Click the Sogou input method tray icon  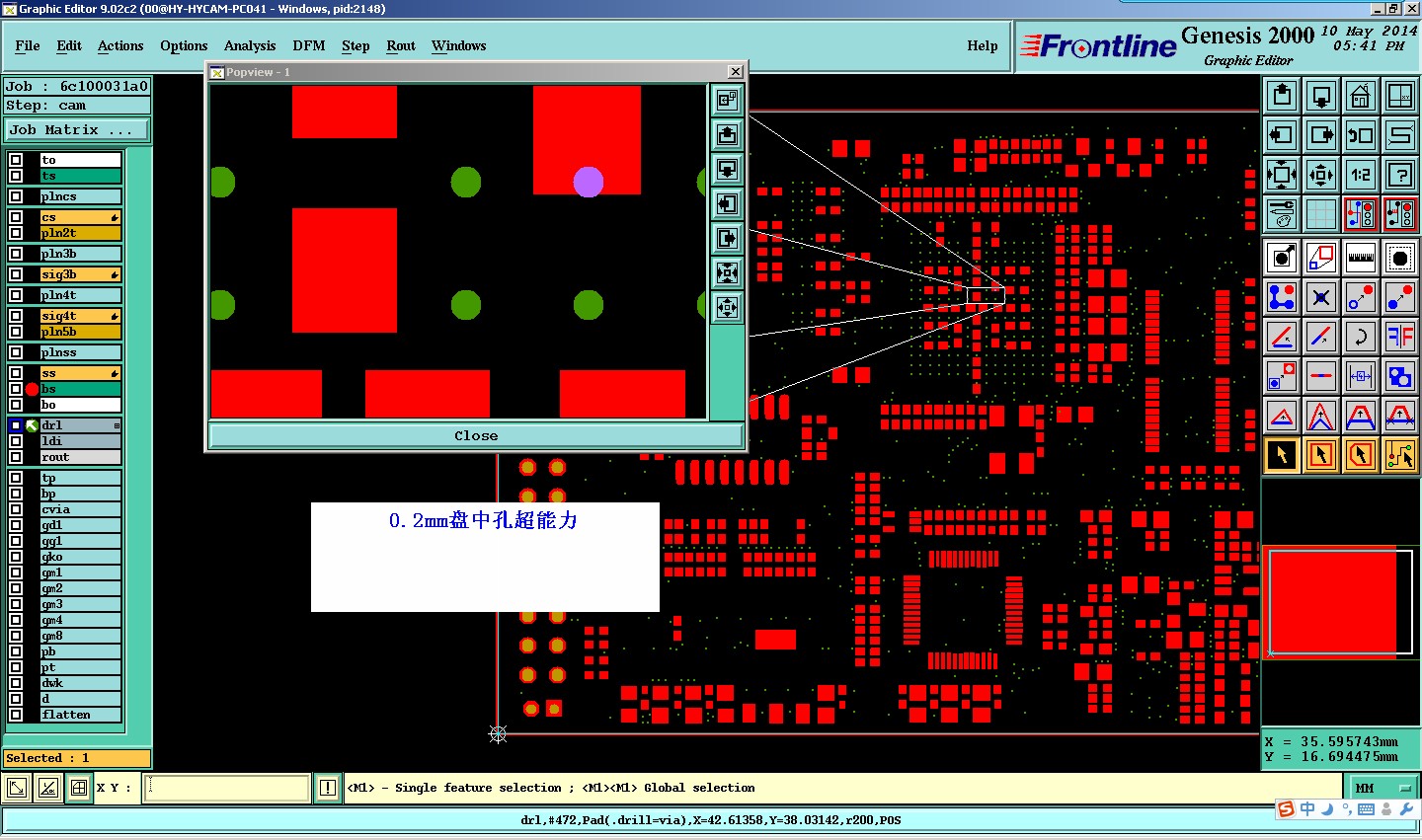pos(1286,809)
